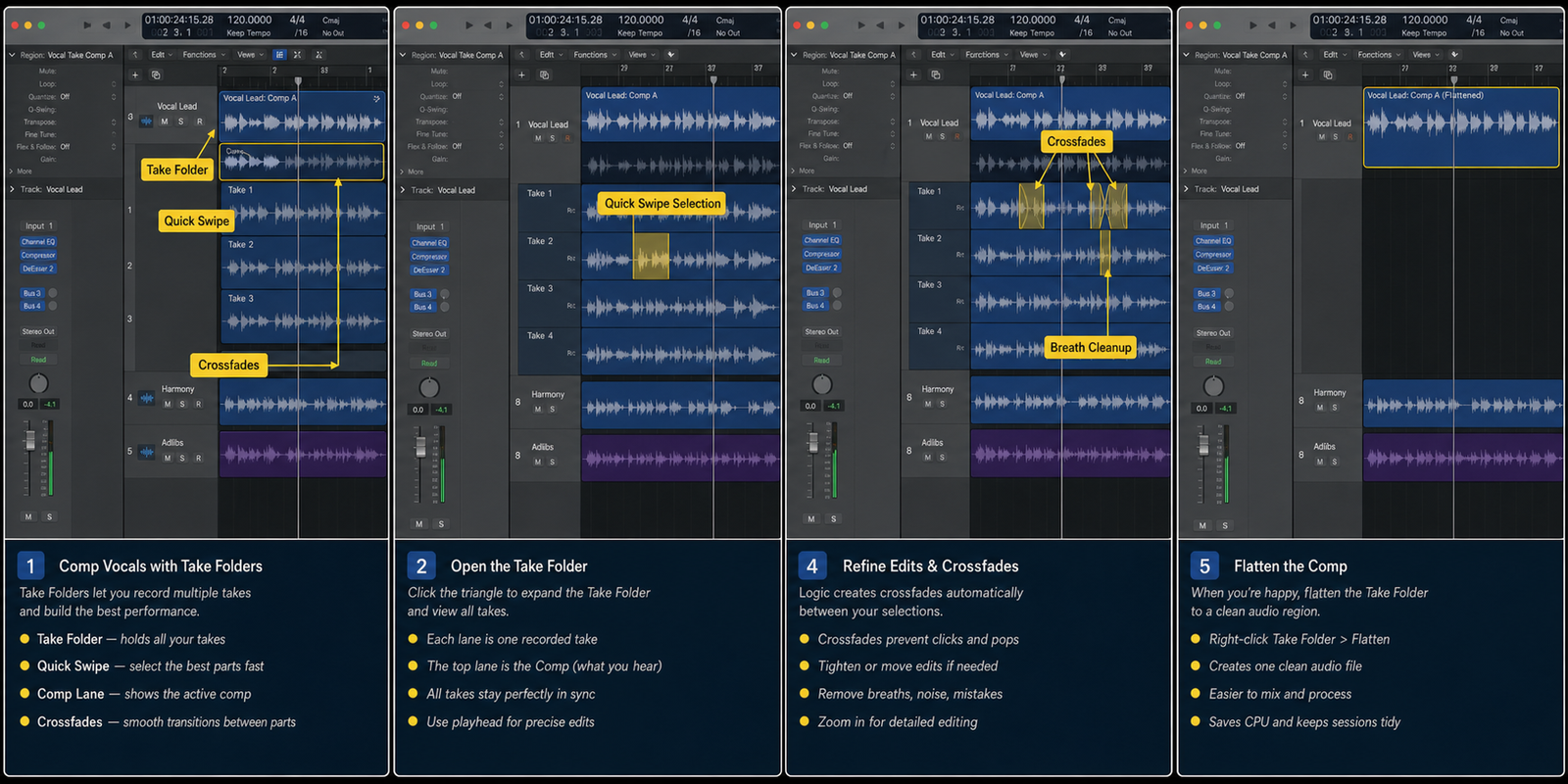
Task: Select the Comp A (Flattened) region, step 5
Action: (1460, 127)
